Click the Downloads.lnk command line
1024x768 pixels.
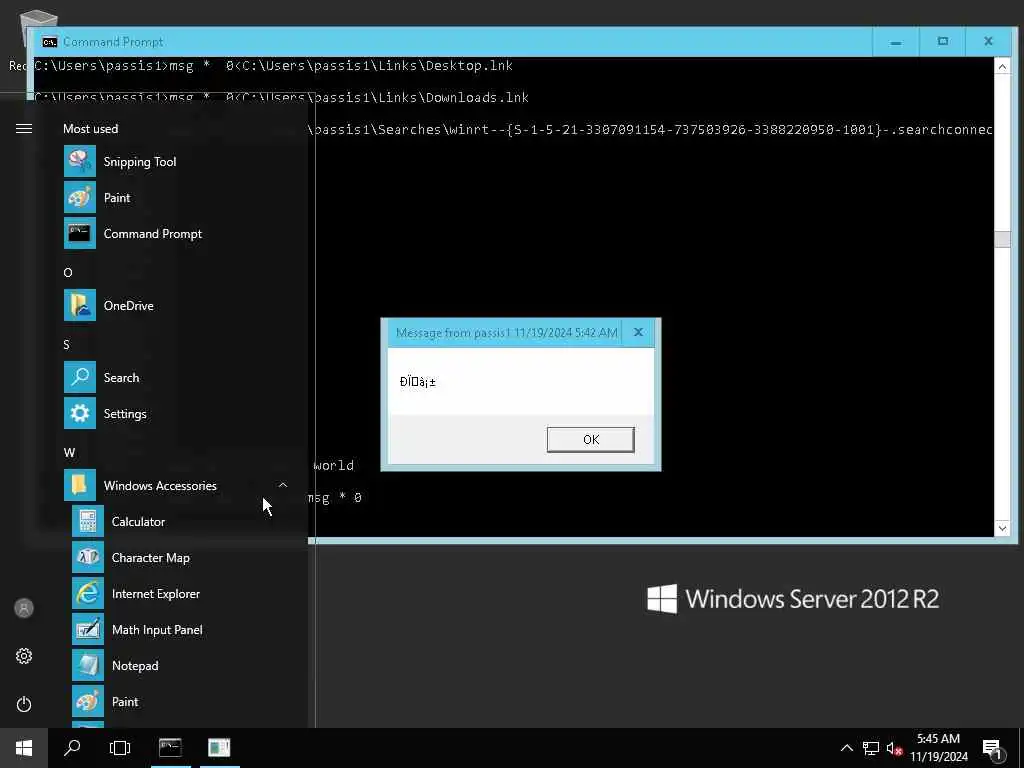click(281, 97)
